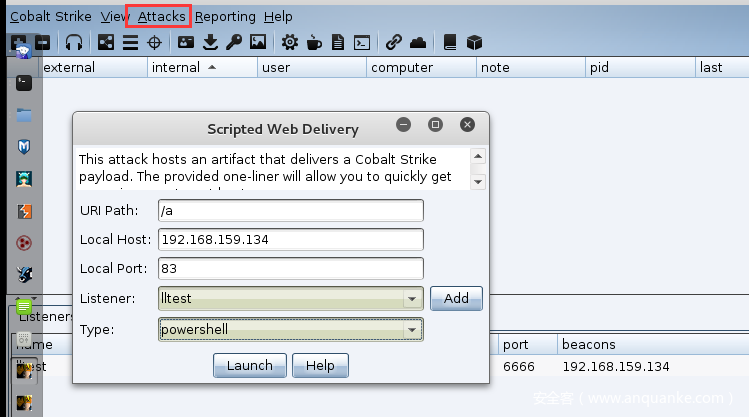This screenshot has width=749, height=417.
Task: Switch to session table view icon
Action: point(130,43)
